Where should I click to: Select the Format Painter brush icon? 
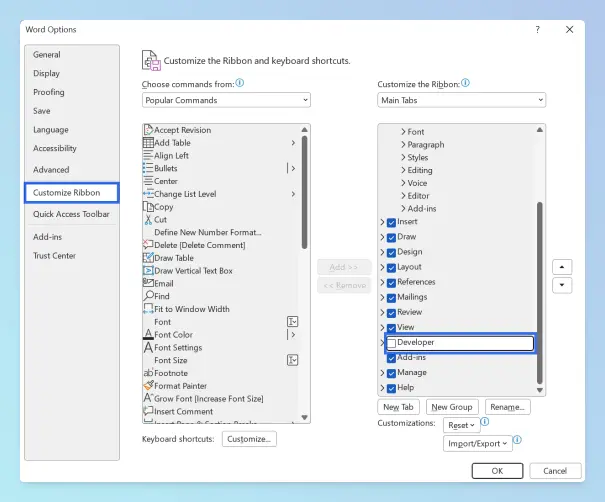pyautogui.click(x=148, y=385)
